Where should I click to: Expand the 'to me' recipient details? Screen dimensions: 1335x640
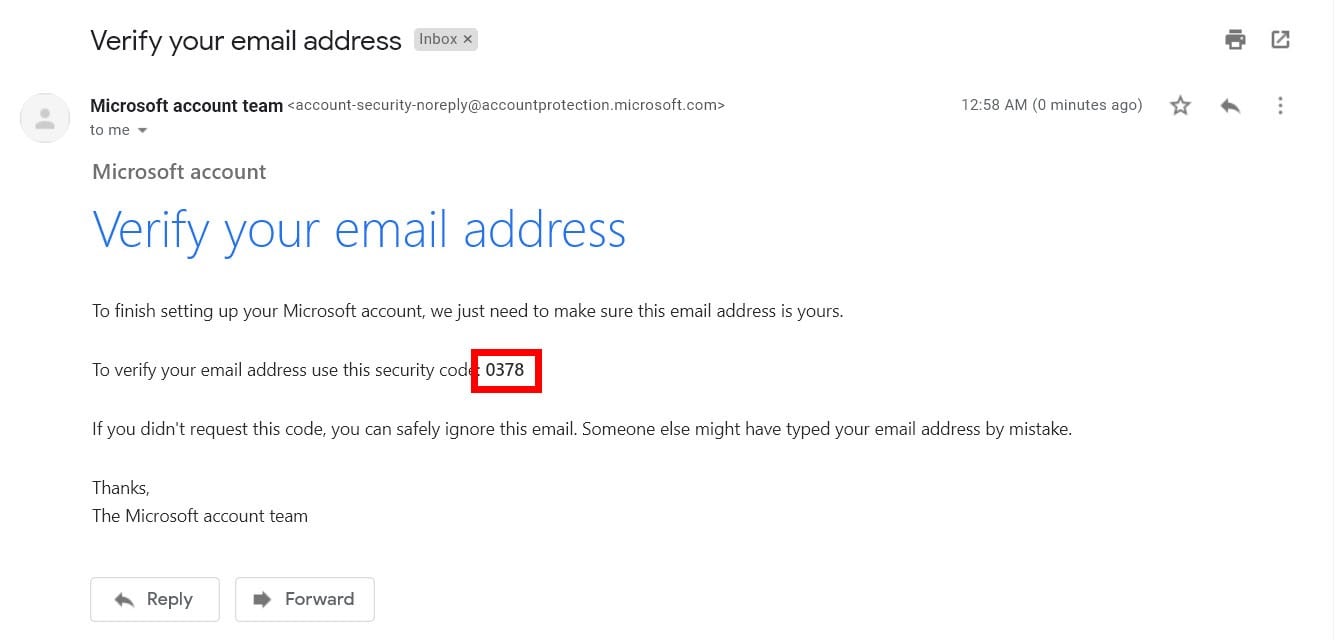tap(118, 129)
